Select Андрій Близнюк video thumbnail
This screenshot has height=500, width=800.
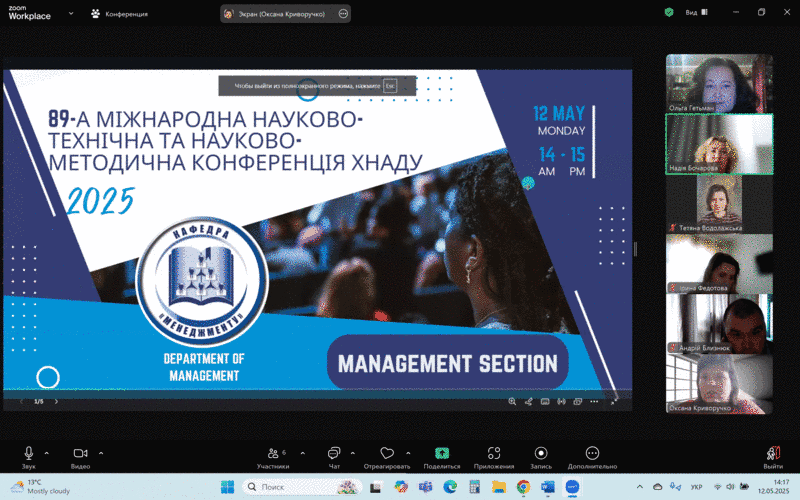(719, 323)
